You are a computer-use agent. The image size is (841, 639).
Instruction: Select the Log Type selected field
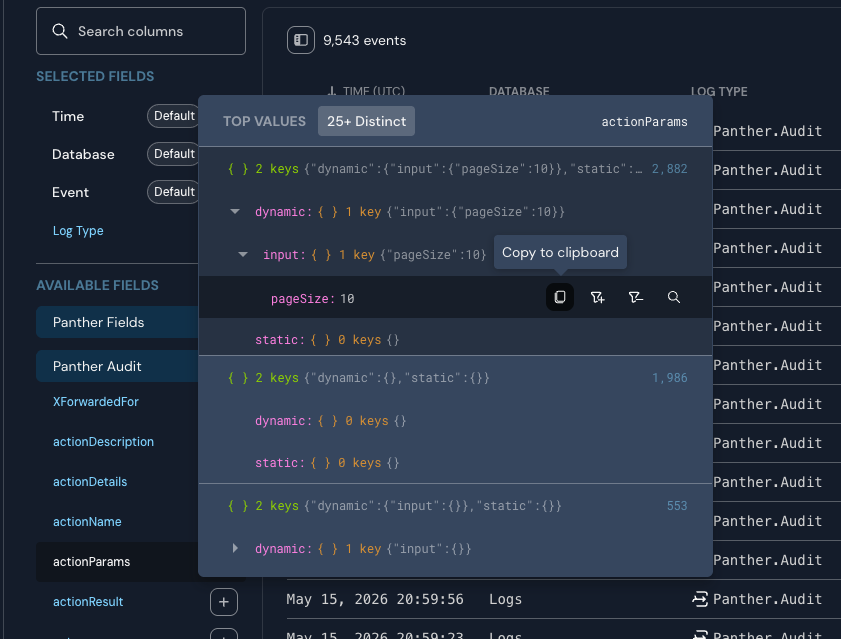click(x=78, y=231)
